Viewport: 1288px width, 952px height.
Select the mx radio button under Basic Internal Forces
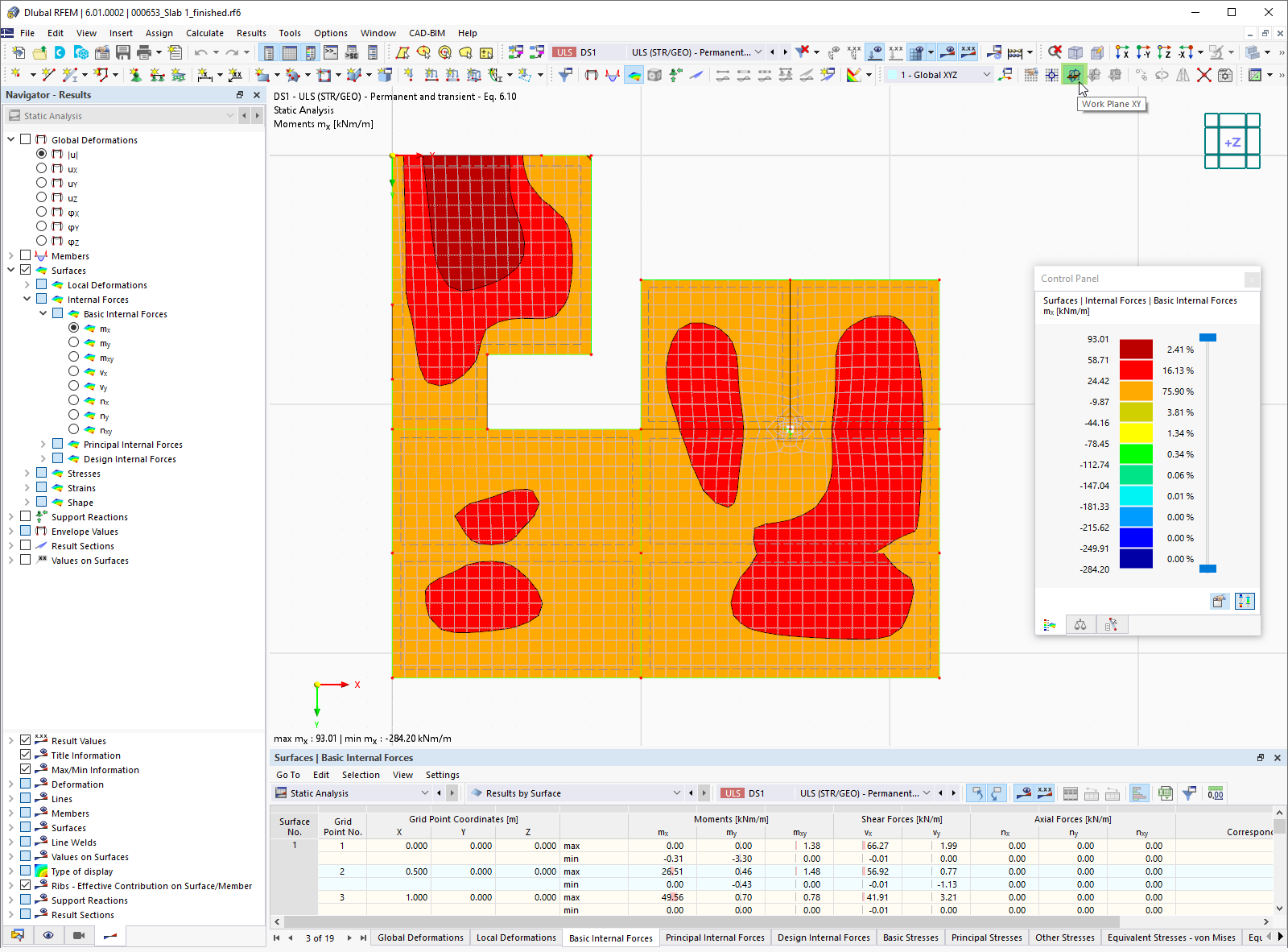click(x=74, y=328)
